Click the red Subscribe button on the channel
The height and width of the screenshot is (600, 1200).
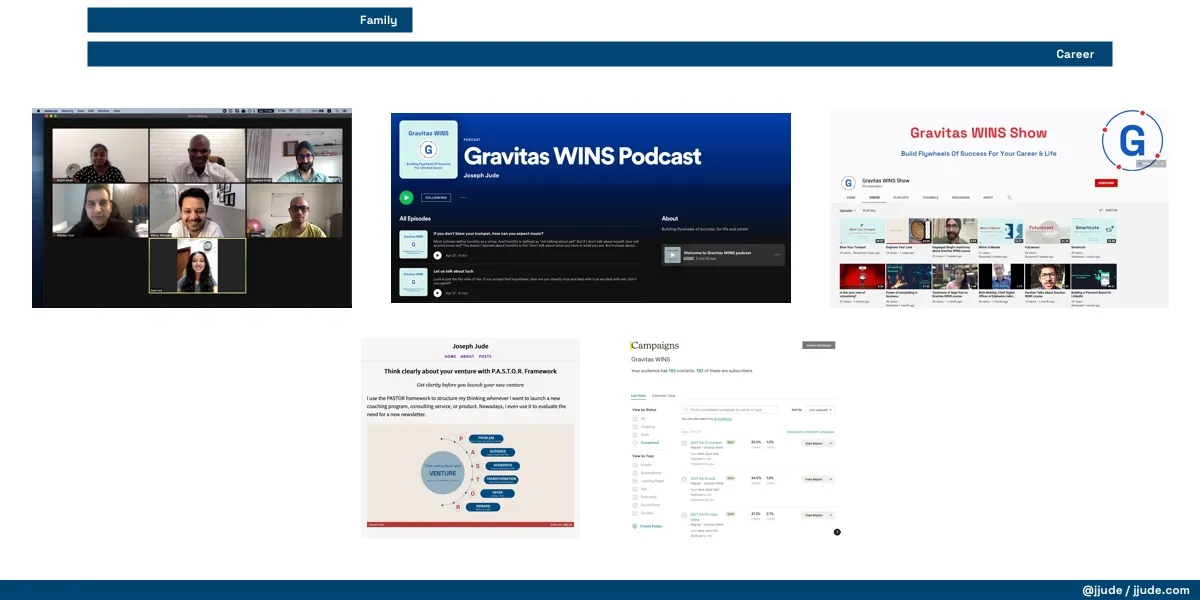1106,183
